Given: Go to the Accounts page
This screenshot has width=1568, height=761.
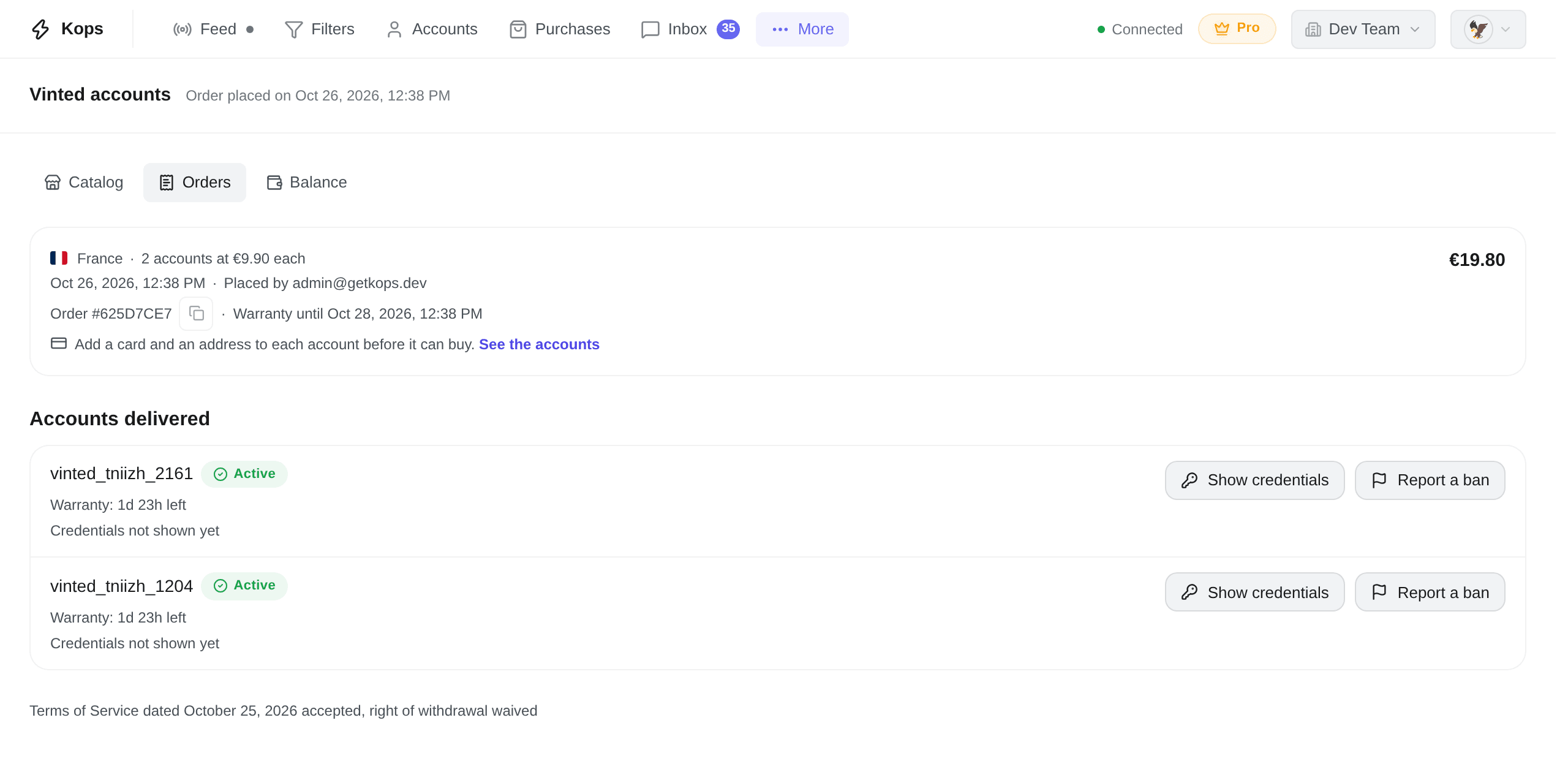Looking at the screenshot, I should coord(432,29).
